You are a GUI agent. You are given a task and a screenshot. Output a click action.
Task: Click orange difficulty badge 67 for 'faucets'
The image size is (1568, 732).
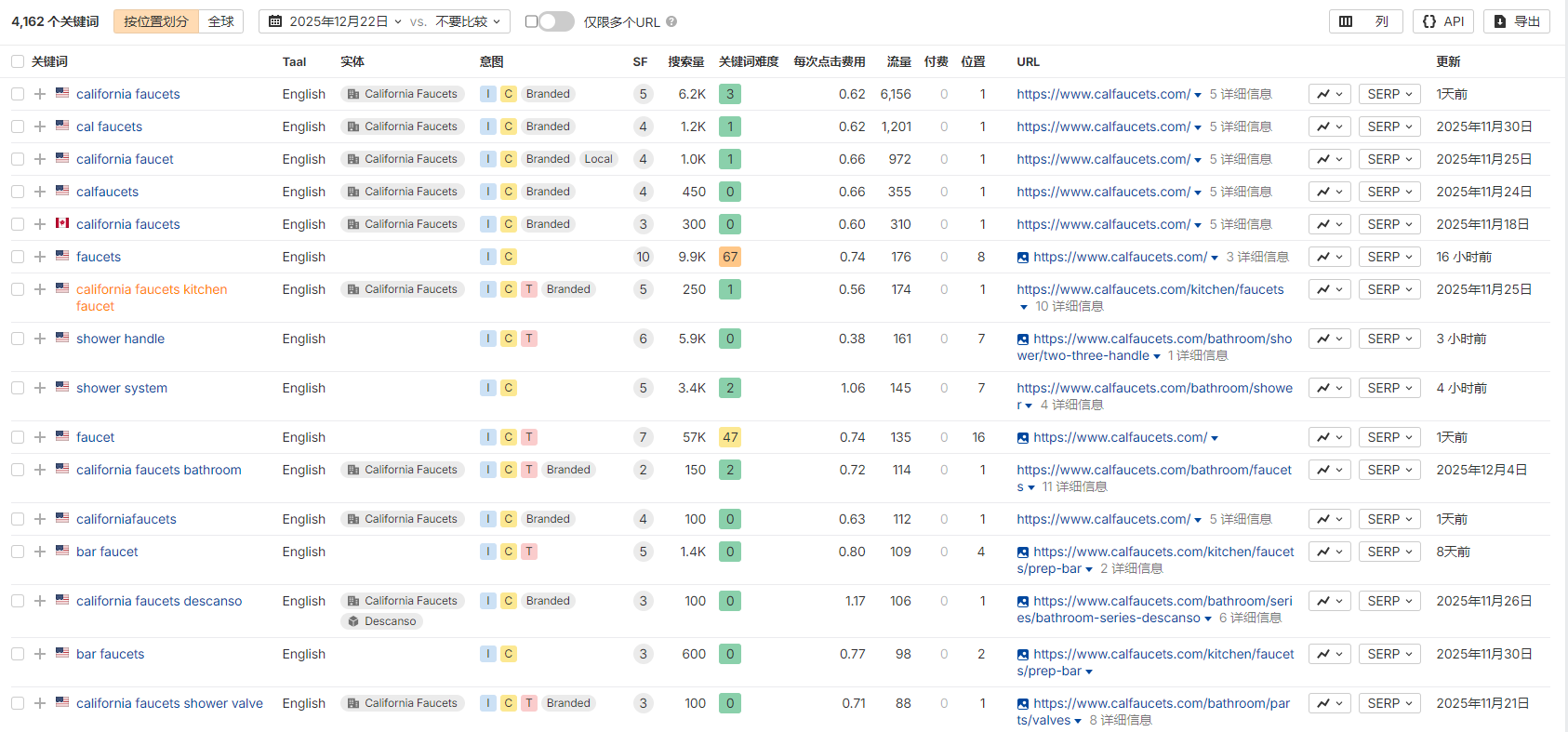(x=730, y=257)
